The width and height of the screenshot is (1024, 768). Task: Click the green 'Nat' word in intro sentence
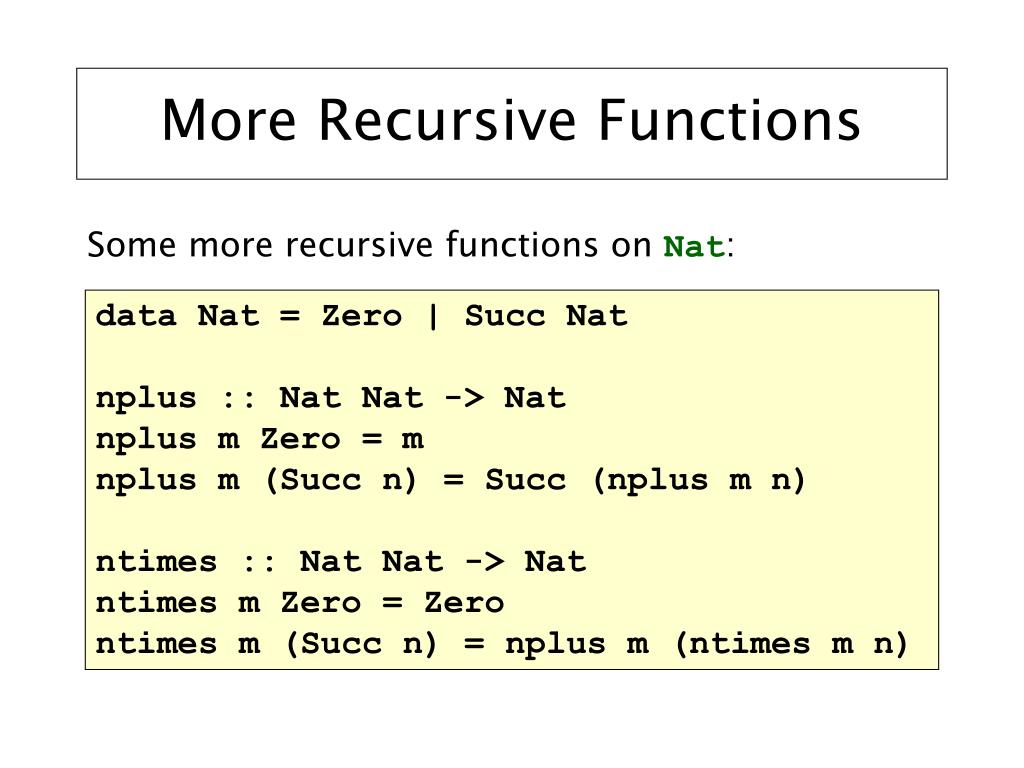point(694,247)
